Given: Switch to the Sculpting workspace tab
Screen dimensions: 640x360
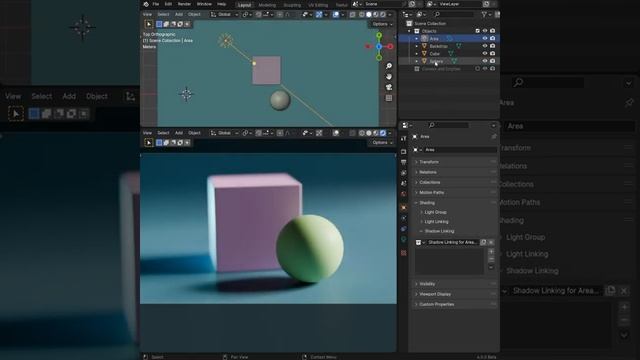Looking at the screenshot, I should [292, 5].
